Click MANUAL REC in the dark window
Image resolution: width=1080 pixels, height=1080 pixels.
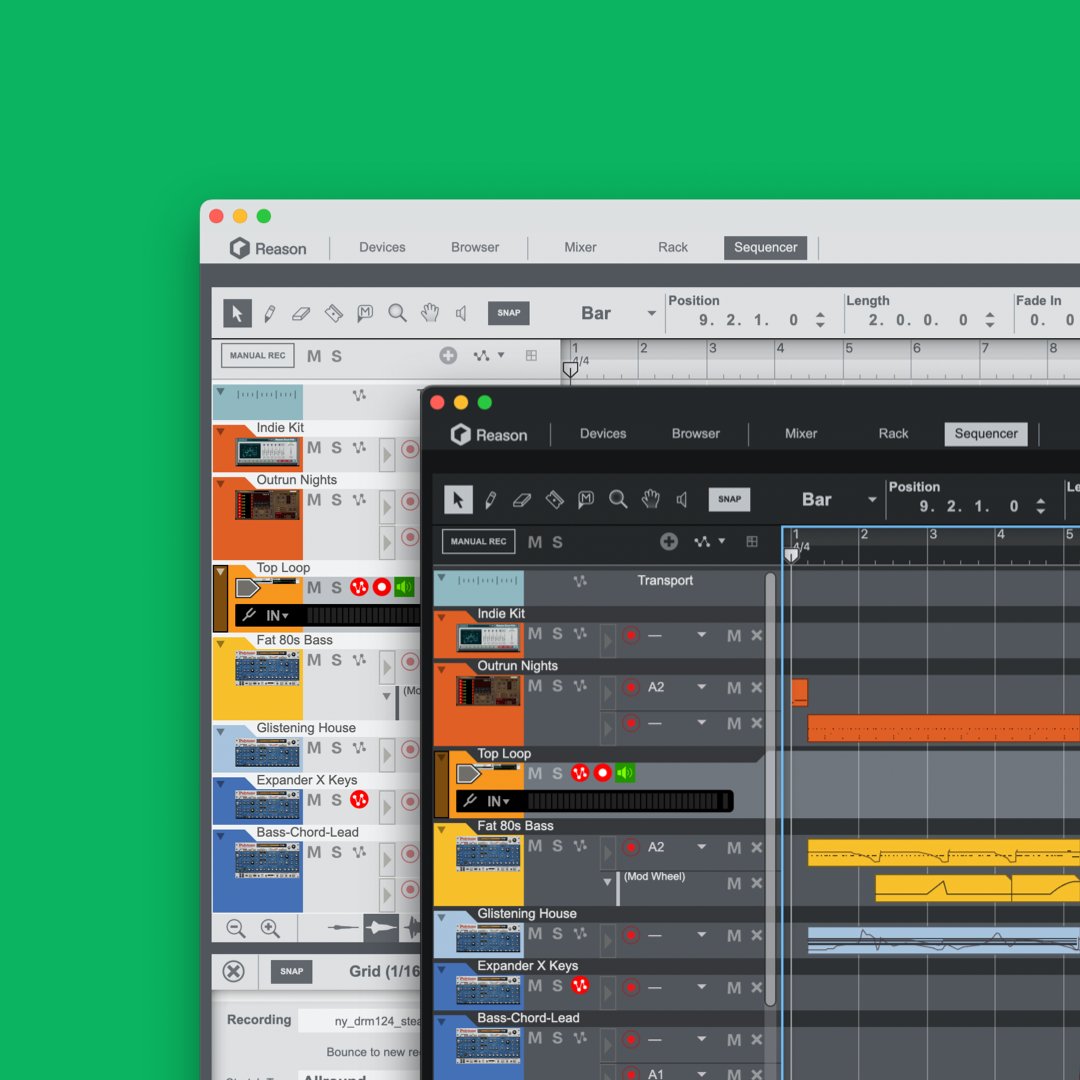[x=478, y=541]
